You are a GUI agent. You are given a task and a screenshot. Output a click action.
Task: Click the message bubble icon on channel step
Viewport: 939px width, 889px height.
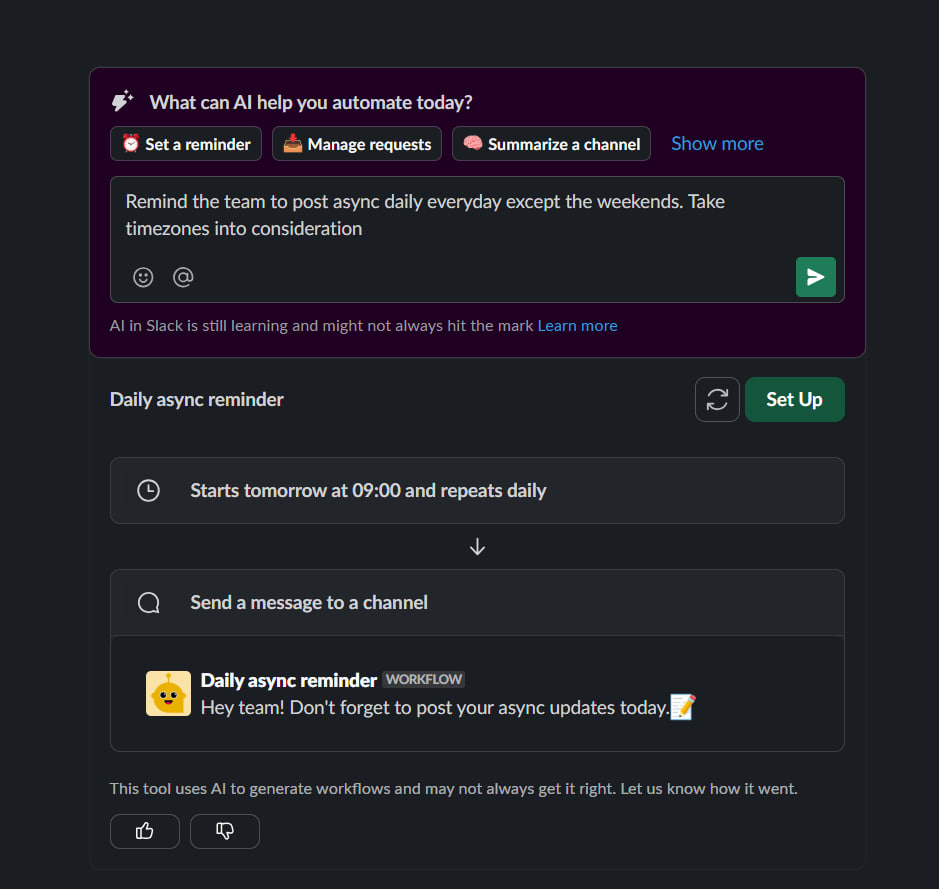[148, 603]
